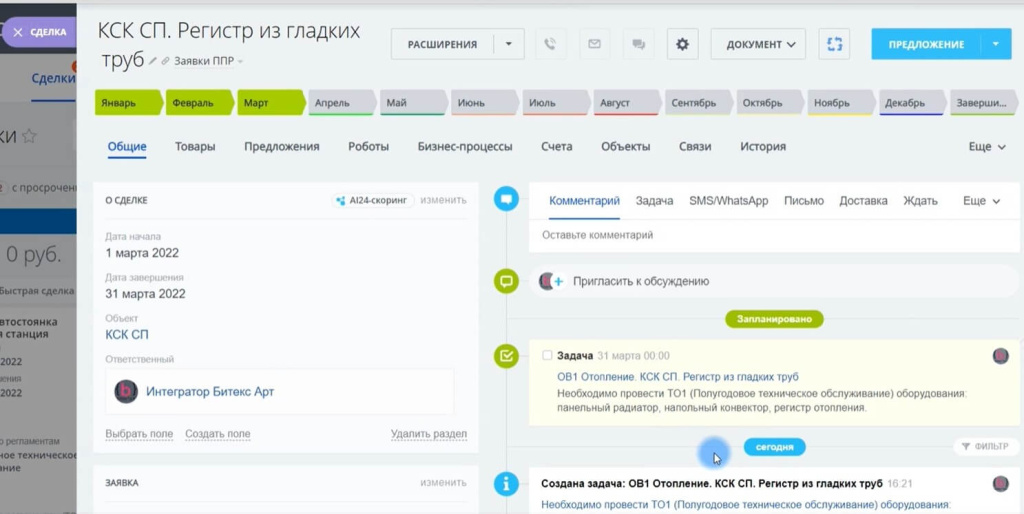Open the КСК СП object link

[127, 335]
